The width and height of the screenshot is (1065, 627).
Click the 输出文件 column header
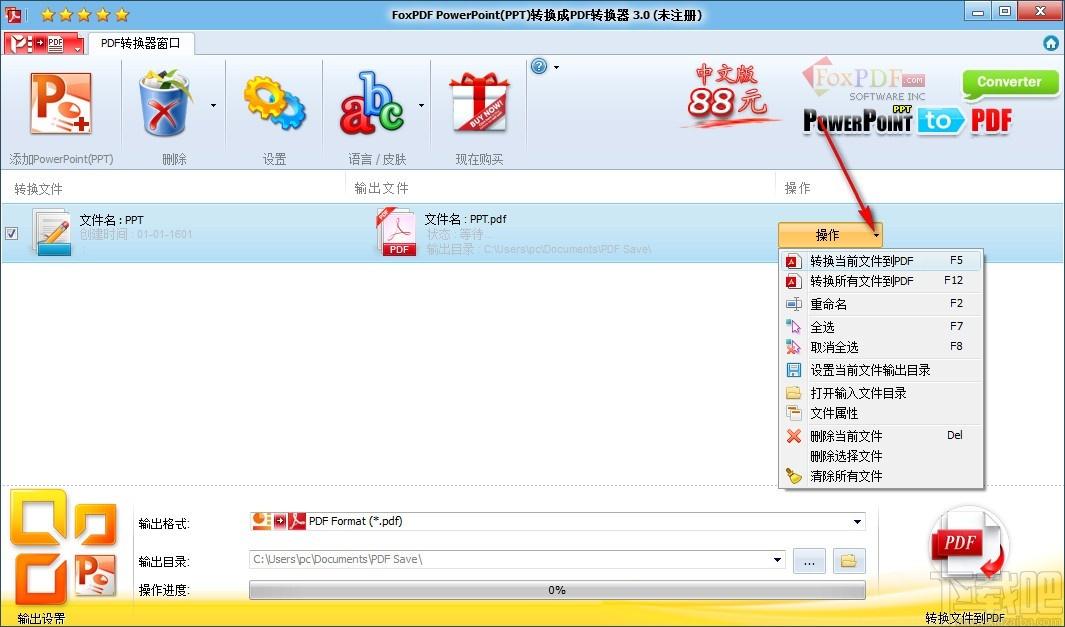382,188
